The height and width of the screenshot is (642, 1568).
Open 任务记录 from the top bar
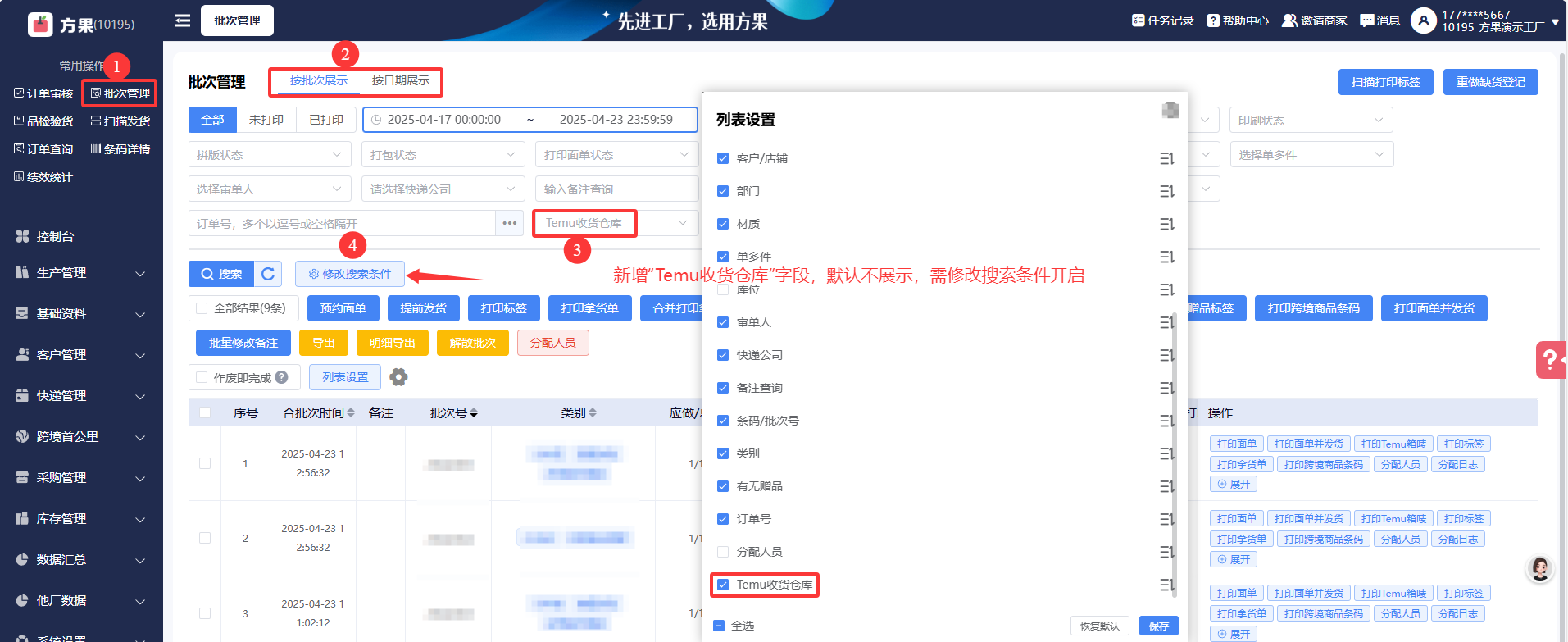(x=1162, y=20)
